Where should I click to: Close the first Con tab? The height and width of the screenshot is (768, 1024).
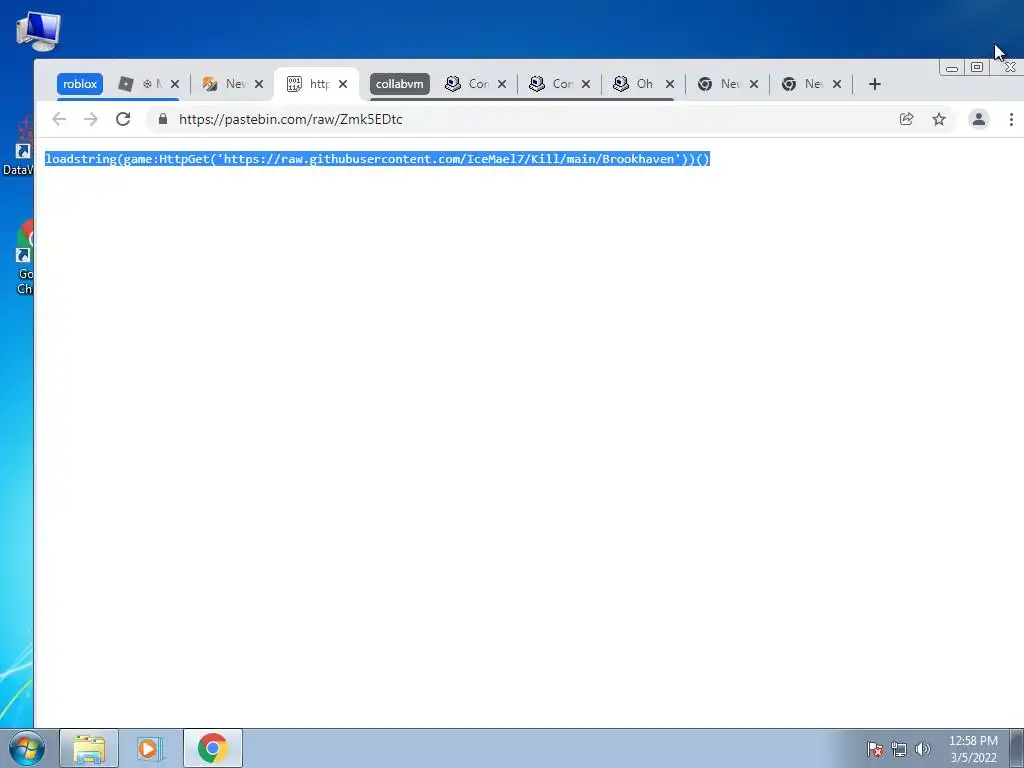502,84
